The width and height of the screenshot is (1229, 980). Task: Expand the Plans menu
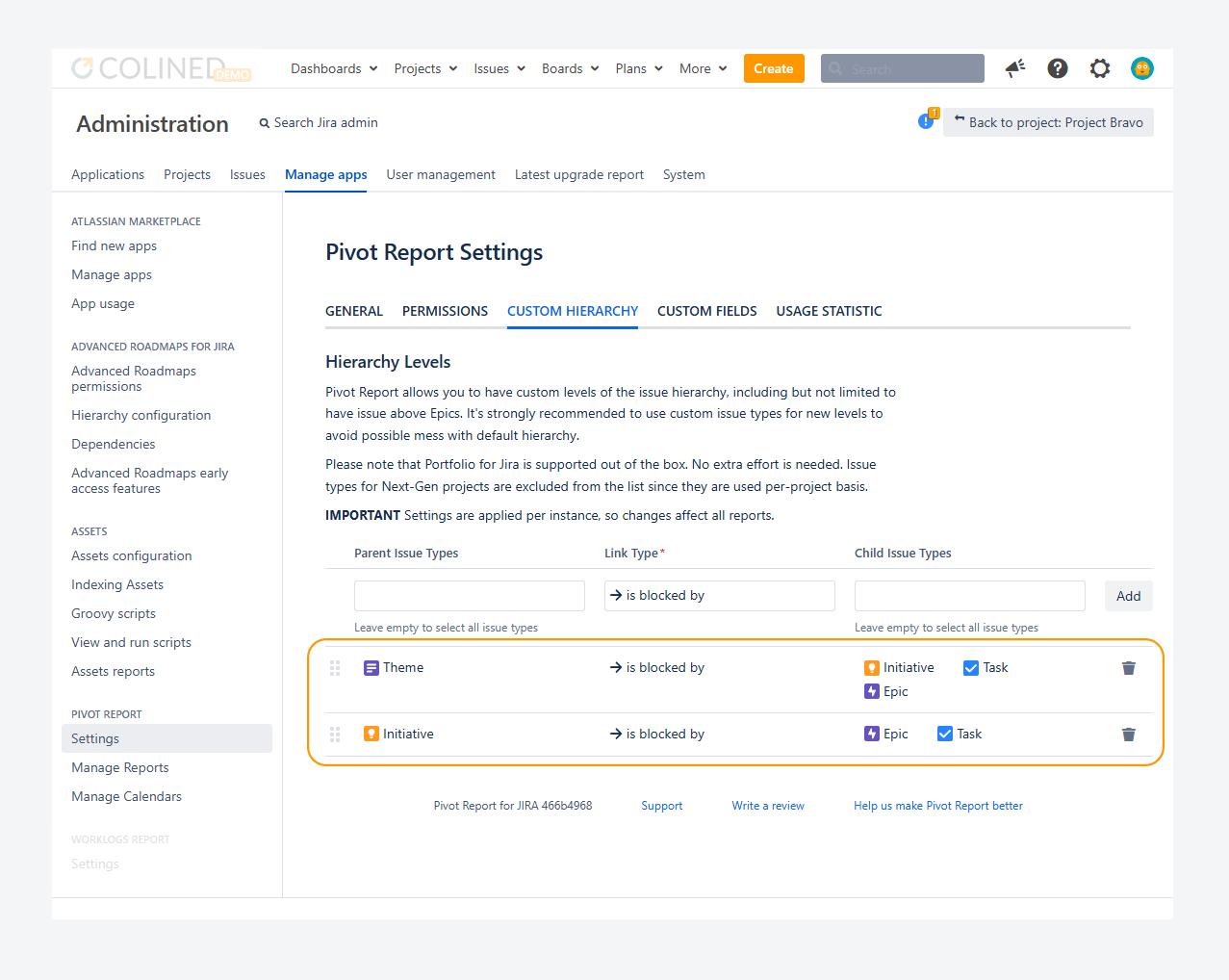pyautogui.click(x=639, y=68)
